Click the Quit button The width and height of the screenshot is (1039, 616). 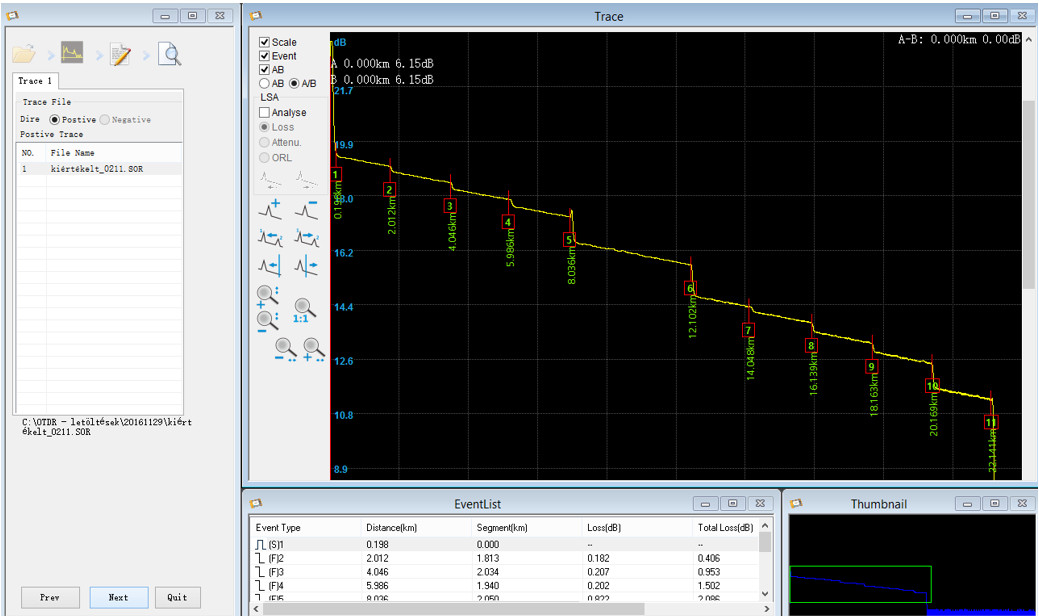[x=178, y=597]
